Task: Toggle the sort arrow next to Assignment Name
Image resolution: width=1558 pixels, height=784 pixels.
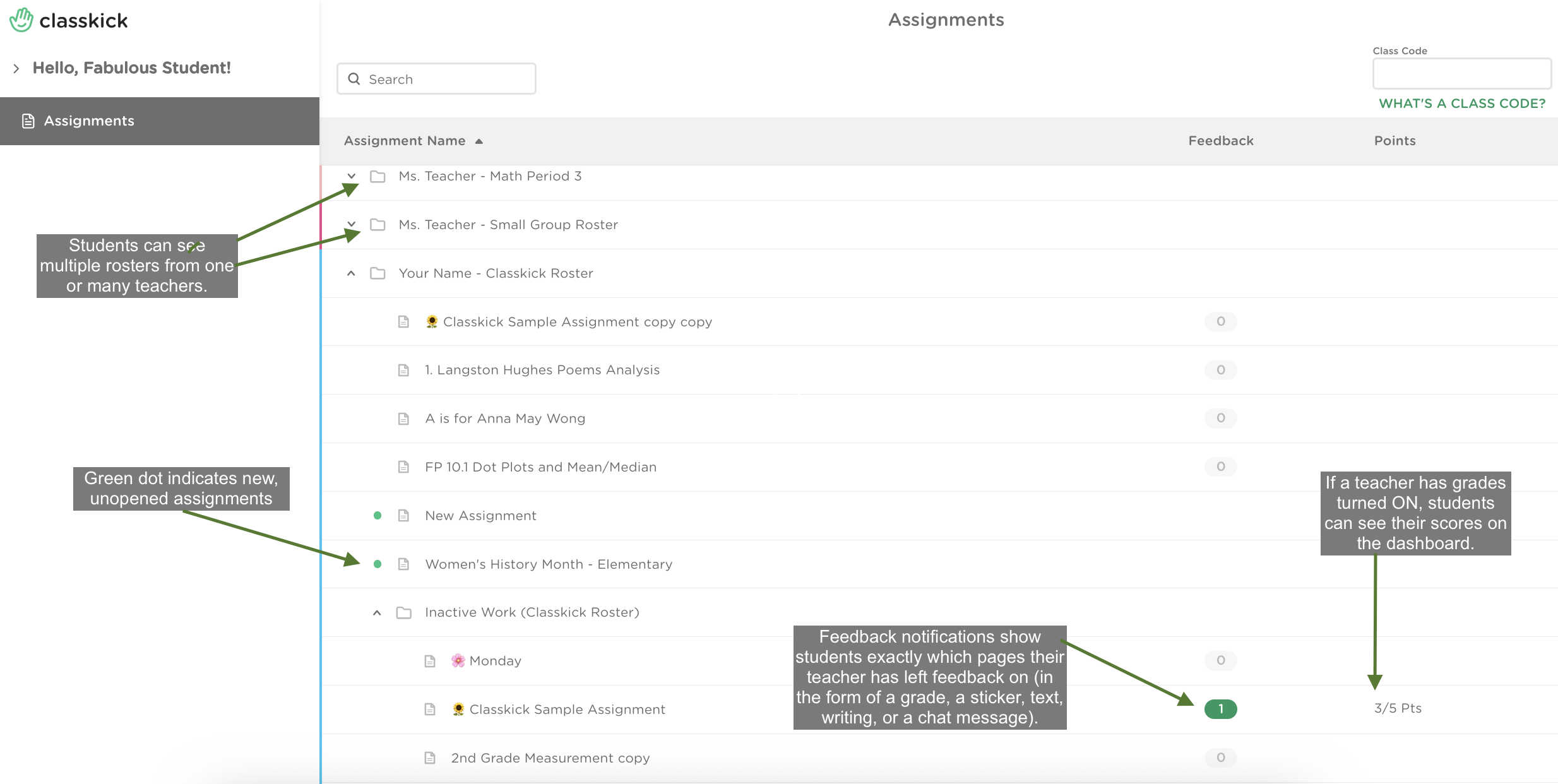Action: pos(479,141)
